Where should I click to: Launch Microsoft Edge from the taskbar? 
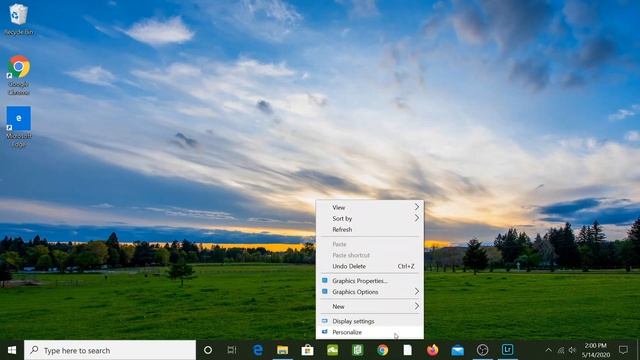tap(258, 350)
